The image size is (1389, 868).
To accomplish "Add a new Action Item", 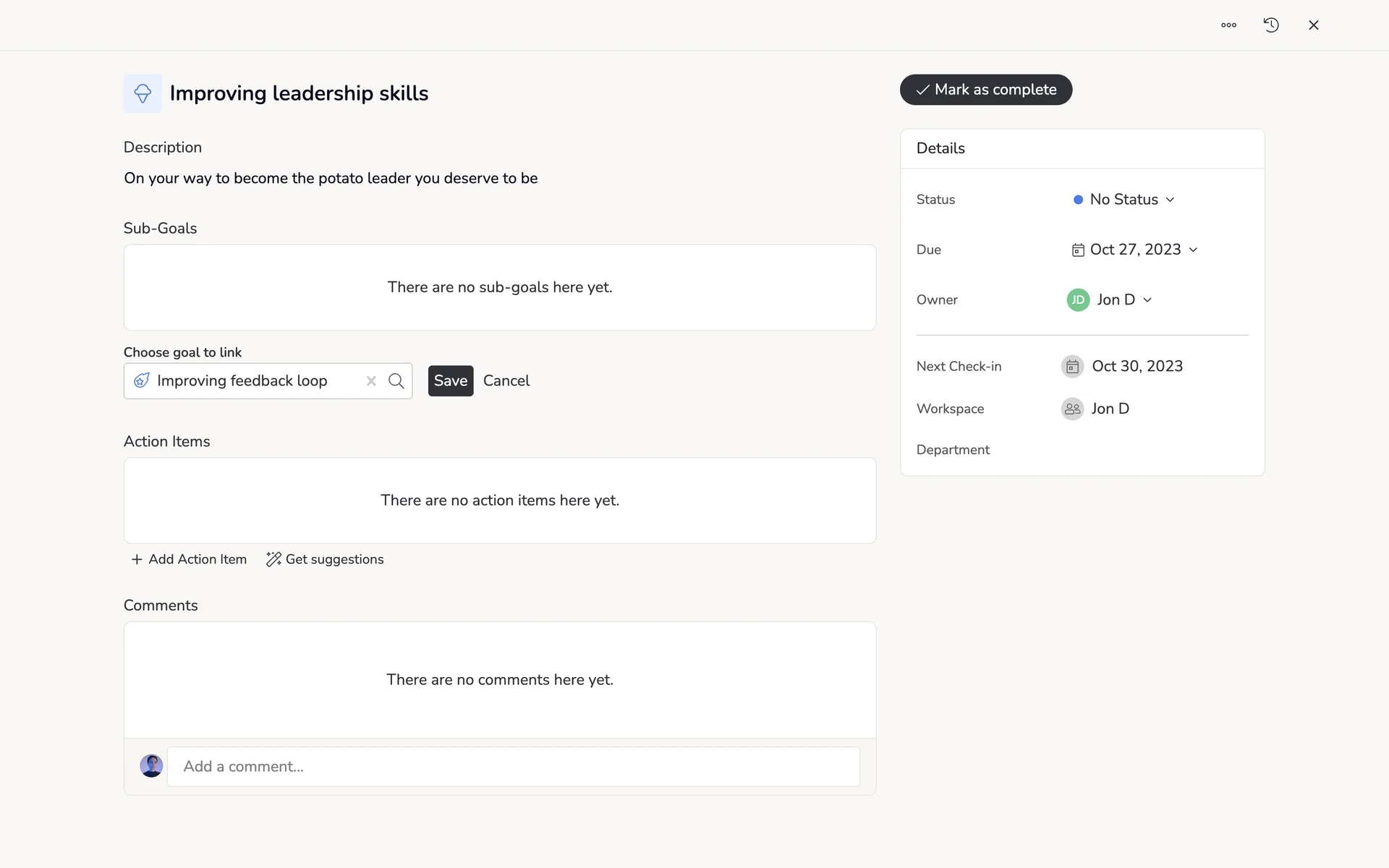I will point(189,559).
